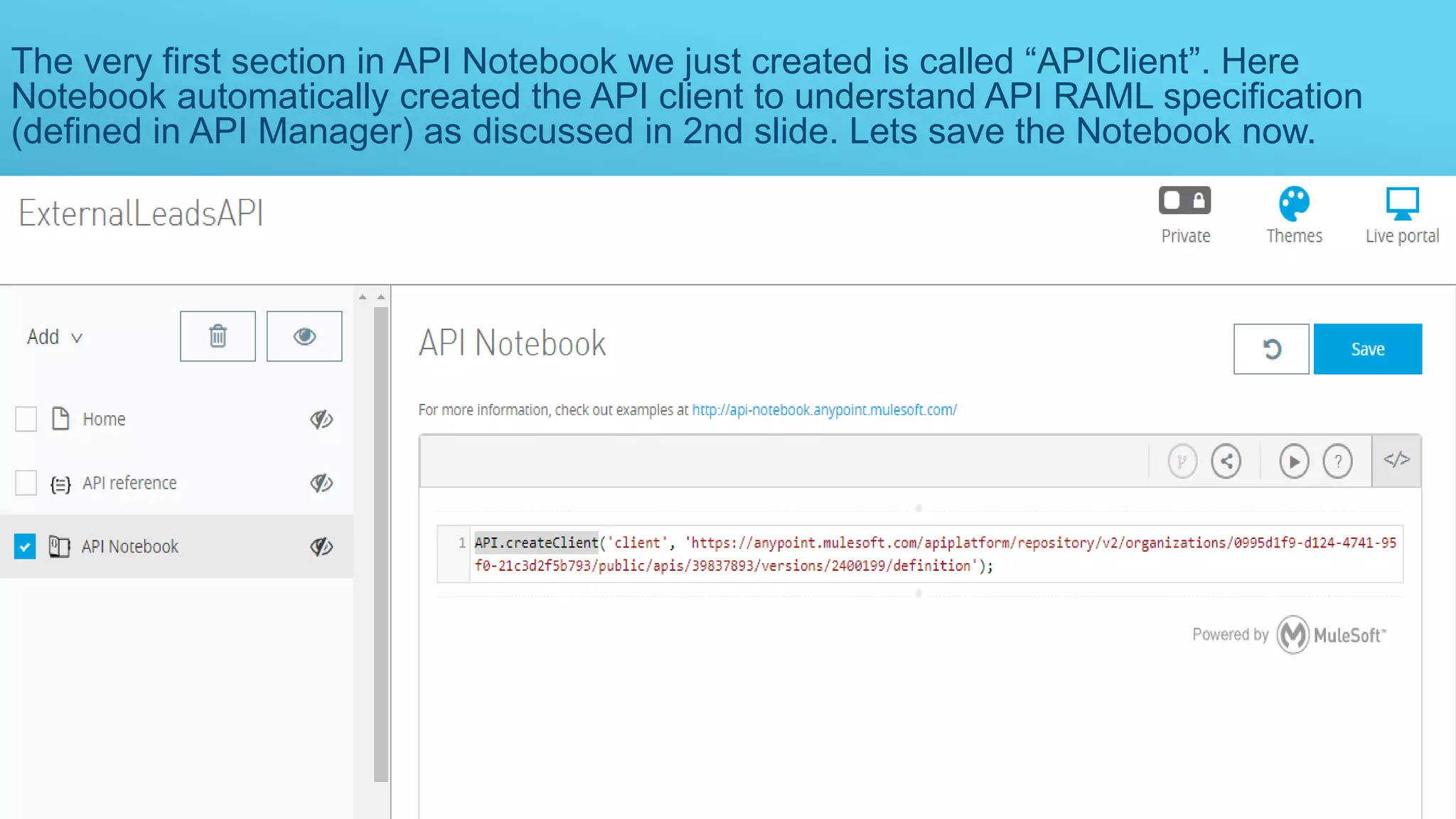Viewport: 1456px width, 819px height.
Task: Uncheck the API Notebook checkbox
Action: pos(25,546)
